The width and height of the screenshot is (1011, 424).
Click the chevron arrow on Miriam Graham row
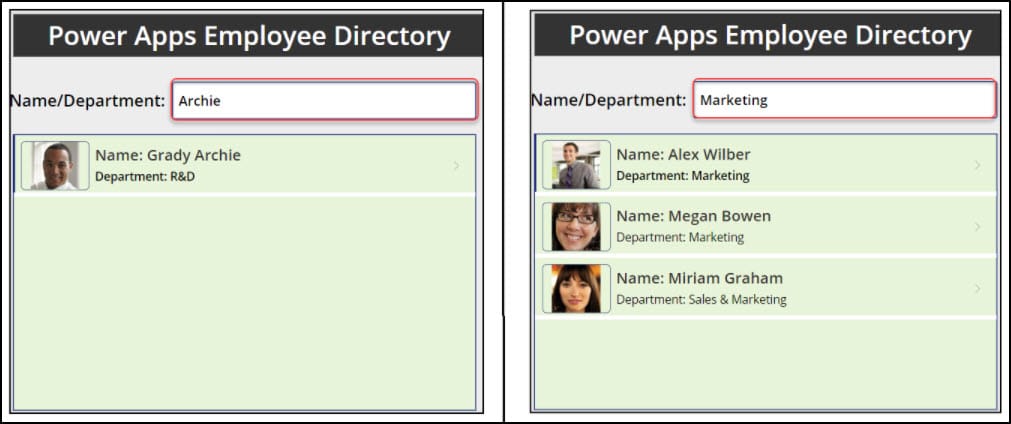click(x=977, y=289)
